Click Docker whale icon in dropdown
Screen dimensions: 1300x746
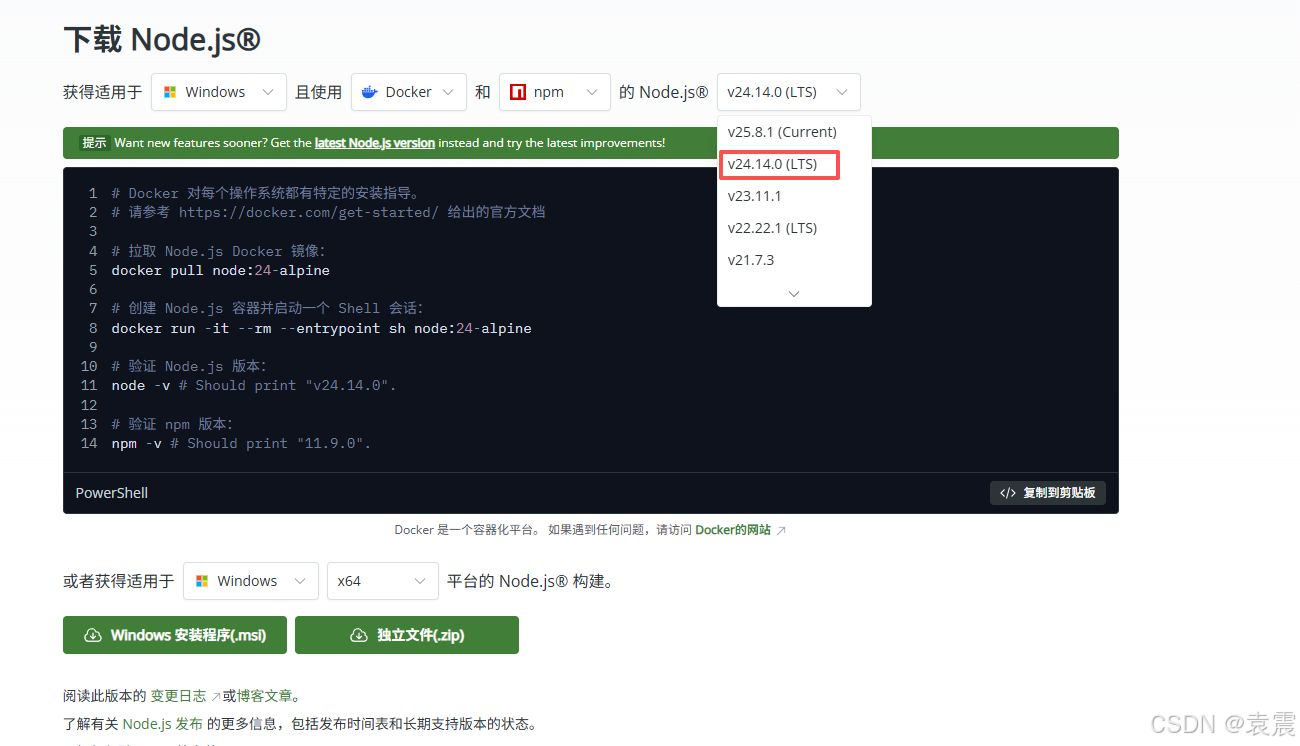[369, 92]
